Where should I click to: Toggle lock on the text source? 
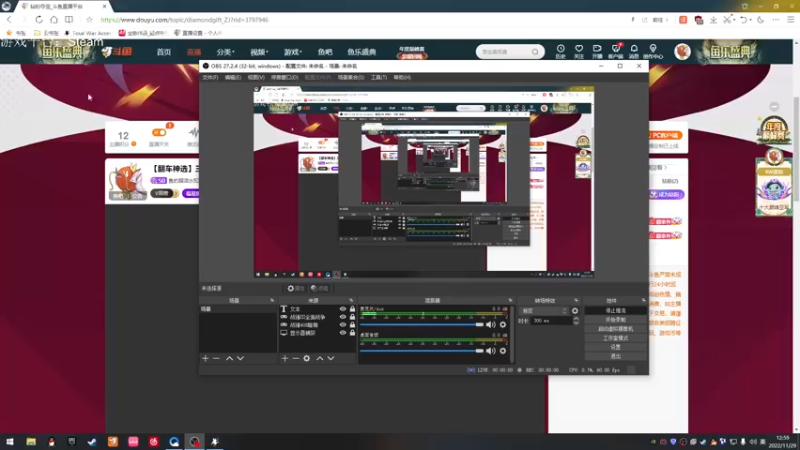(x=352, y=309)
